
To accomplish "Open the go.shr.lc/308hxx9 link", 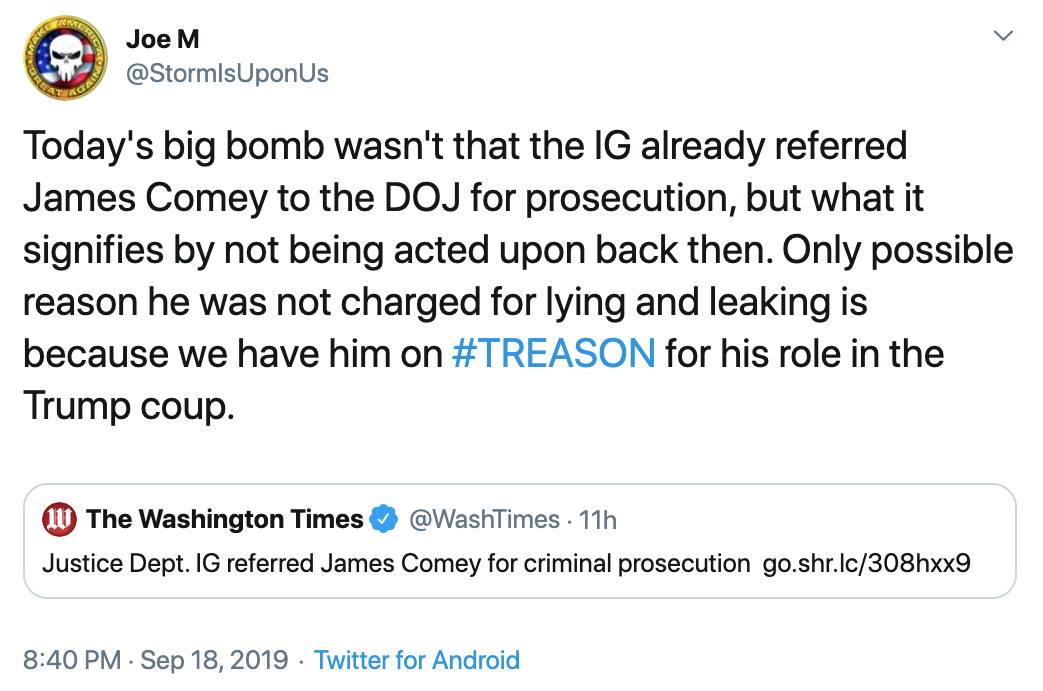I will point(866,563).
